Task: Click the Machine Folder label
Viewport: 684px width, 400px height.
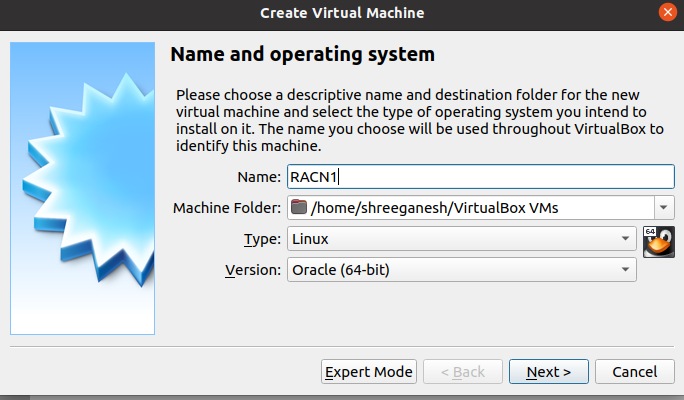Action: tap(227, 208)
